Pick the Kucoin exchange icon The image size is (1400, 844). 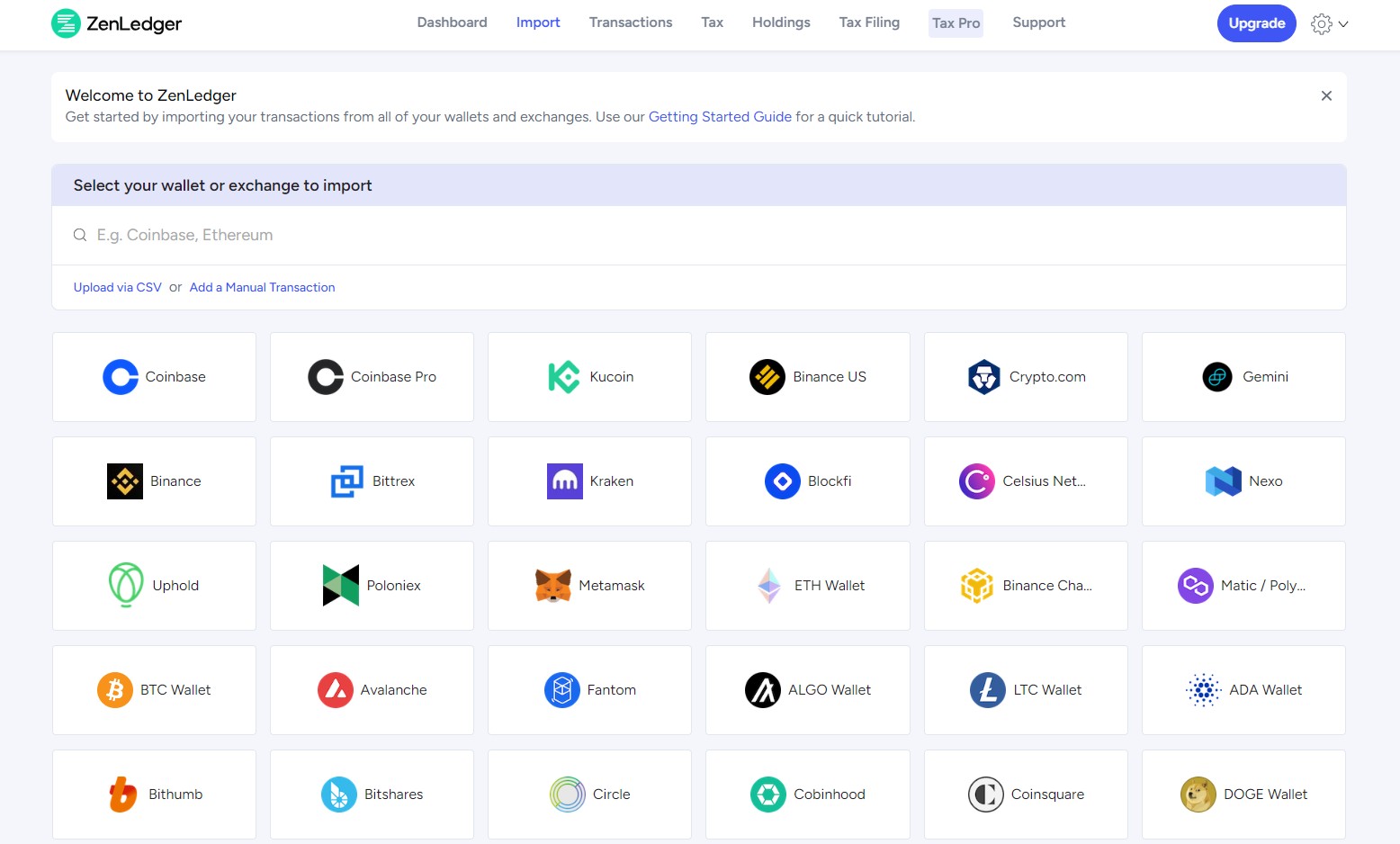(x=564, y=377)
